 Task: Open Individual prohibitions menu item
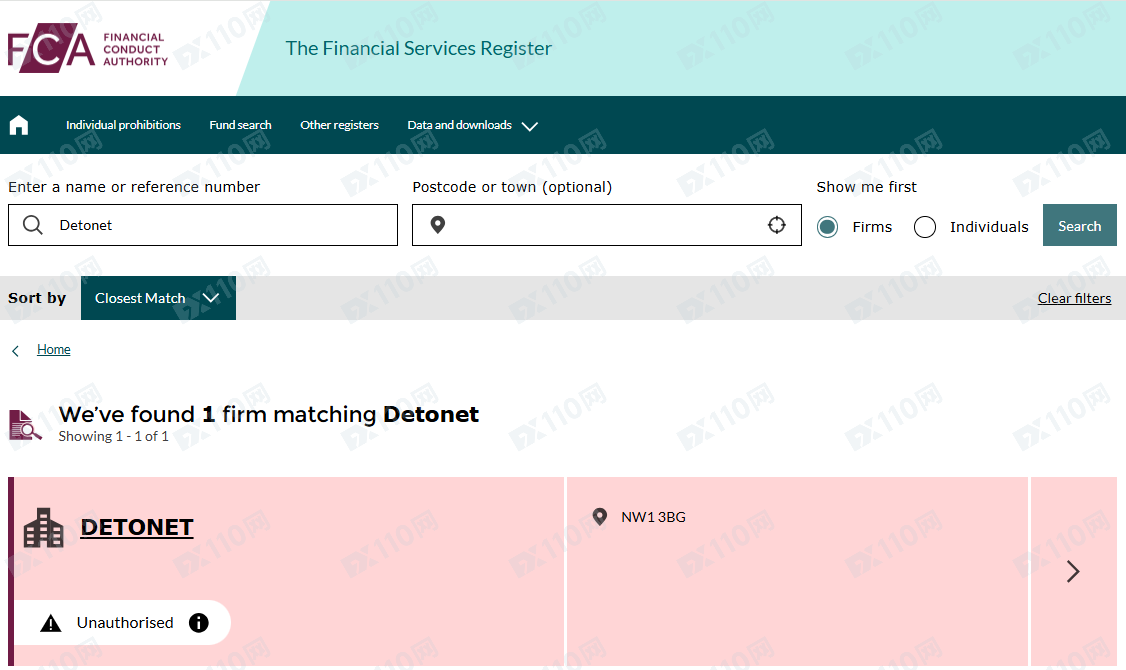[x=124, y=125]
